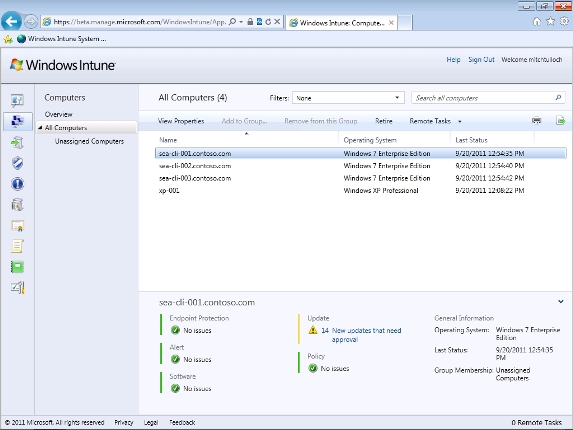Open browser favorites star icon
The height and width of the screenshot is (430, 573).
pyautogui.click(x=550, y=22)
